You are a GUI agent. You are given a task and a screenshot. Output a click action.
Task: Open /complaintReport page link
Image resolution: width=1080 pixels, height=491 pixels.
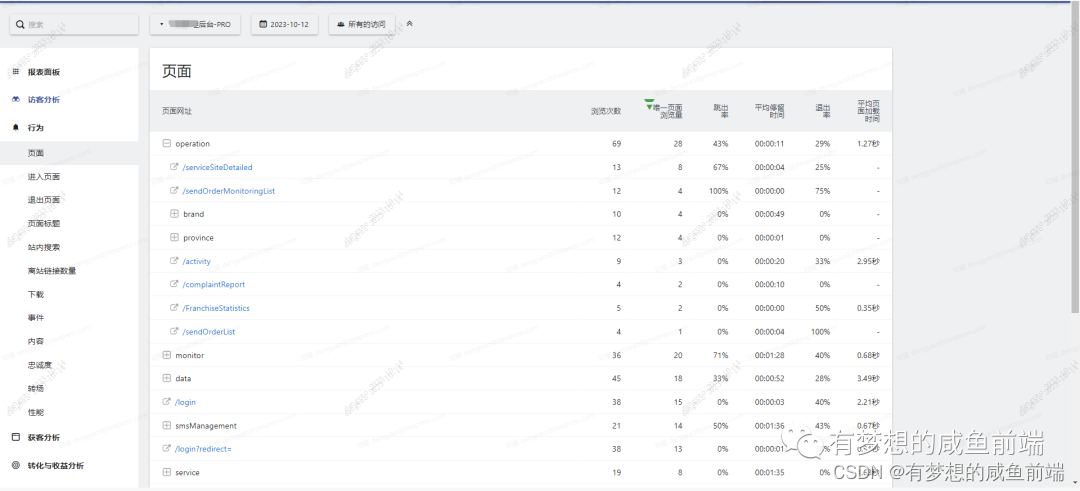[214, 284]
